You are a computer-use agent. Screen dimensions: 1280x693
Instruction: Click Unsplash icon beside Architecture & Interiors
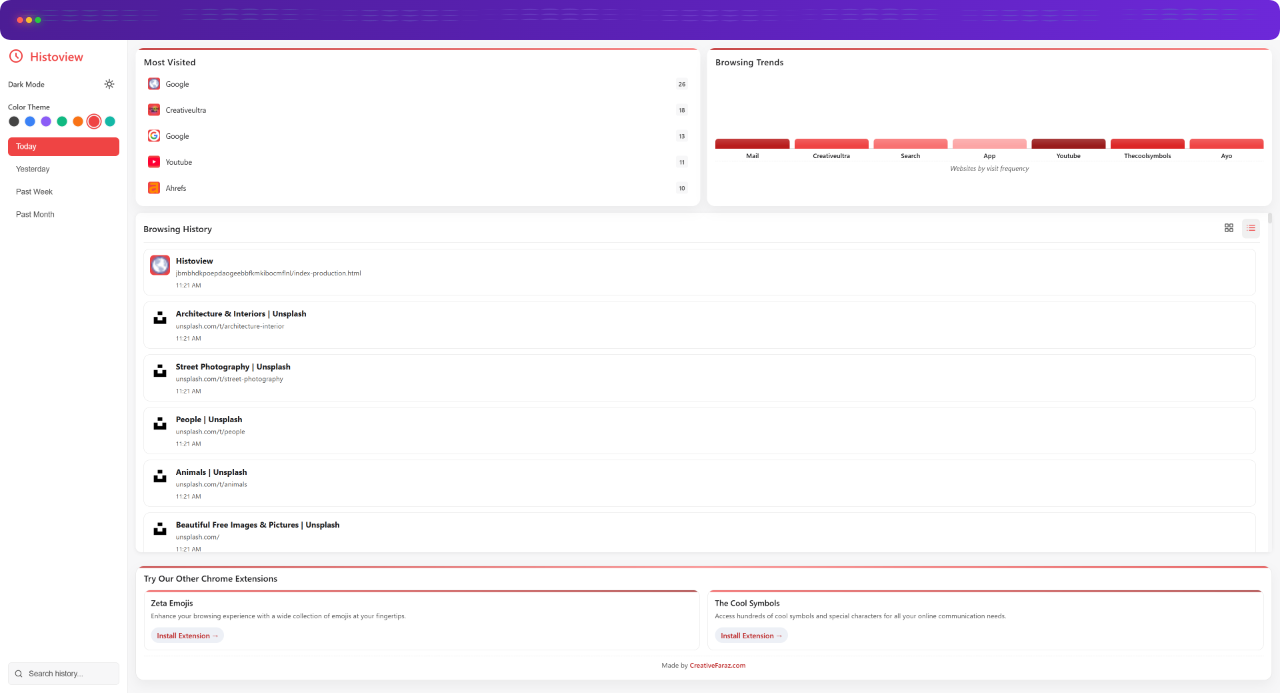(160, 318)
